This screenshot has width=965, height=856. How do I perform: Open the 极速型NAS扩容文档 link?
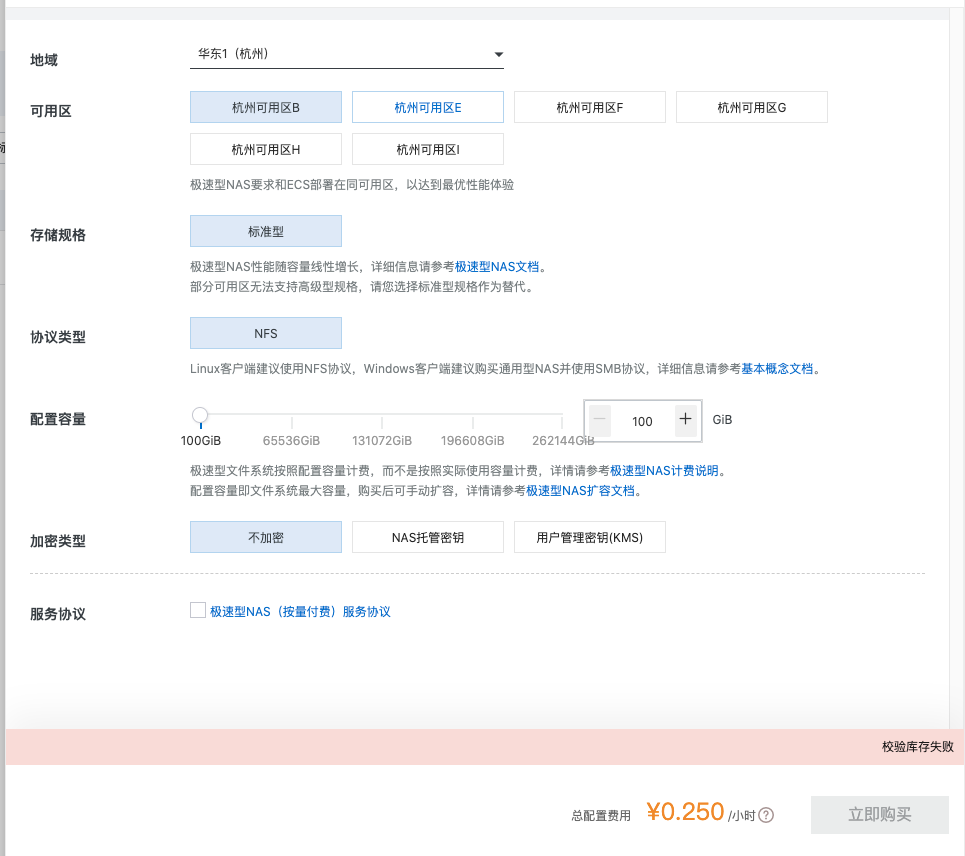point(580,490)
